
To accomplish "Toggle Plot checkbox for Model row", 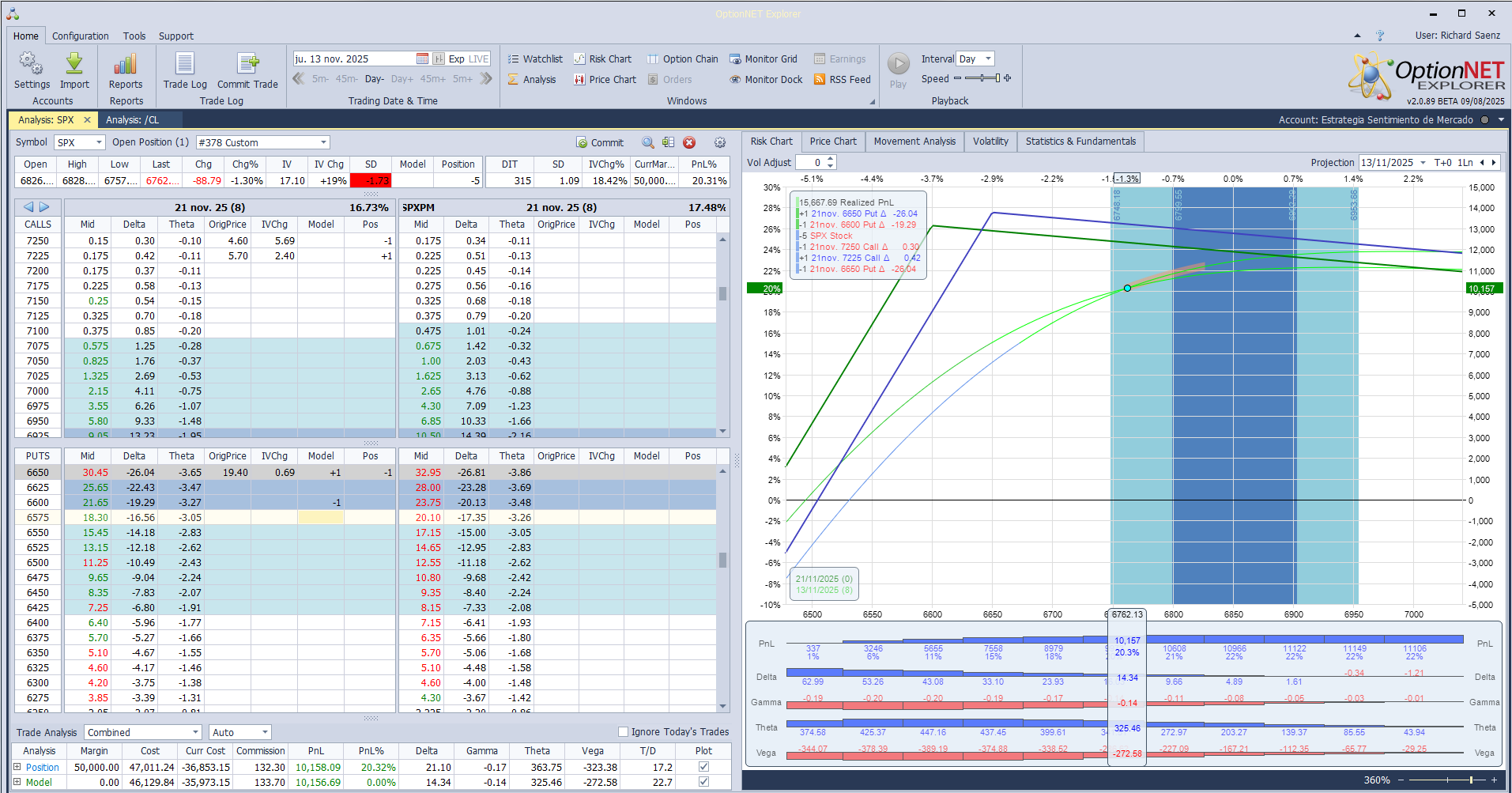I will coord(703,782).
